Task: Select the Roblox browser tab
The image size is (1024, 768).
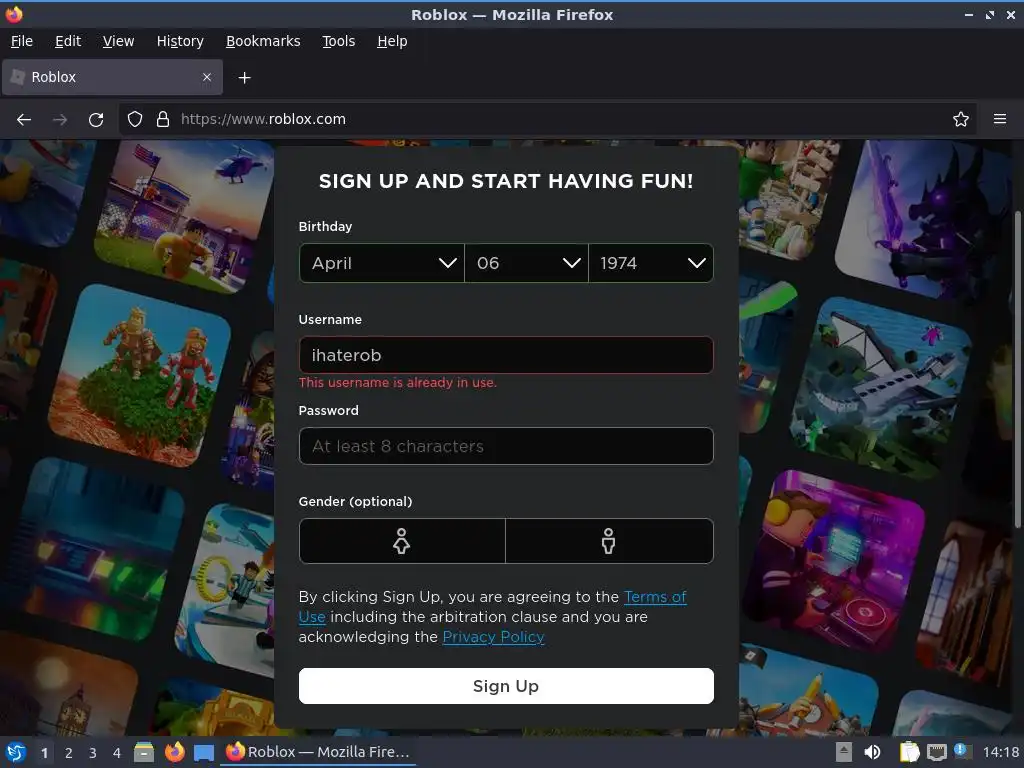Action: click(x=112, y=77)
